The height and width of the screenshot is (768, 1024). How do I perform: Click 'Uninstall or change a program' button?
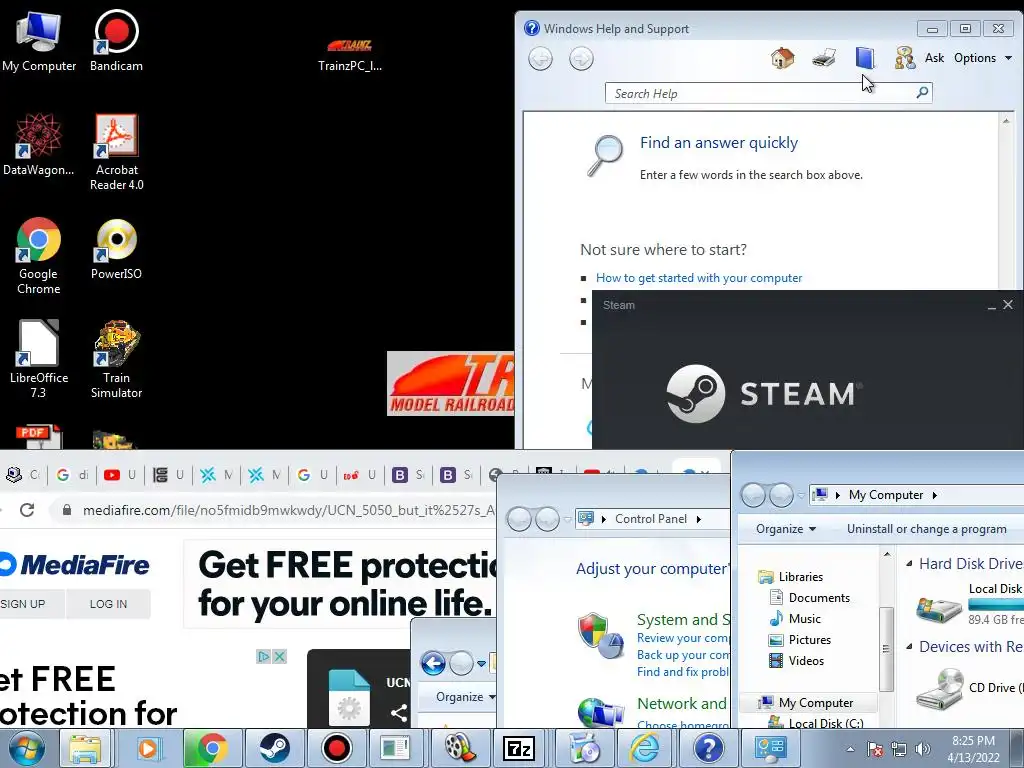(x=926, y=529)
